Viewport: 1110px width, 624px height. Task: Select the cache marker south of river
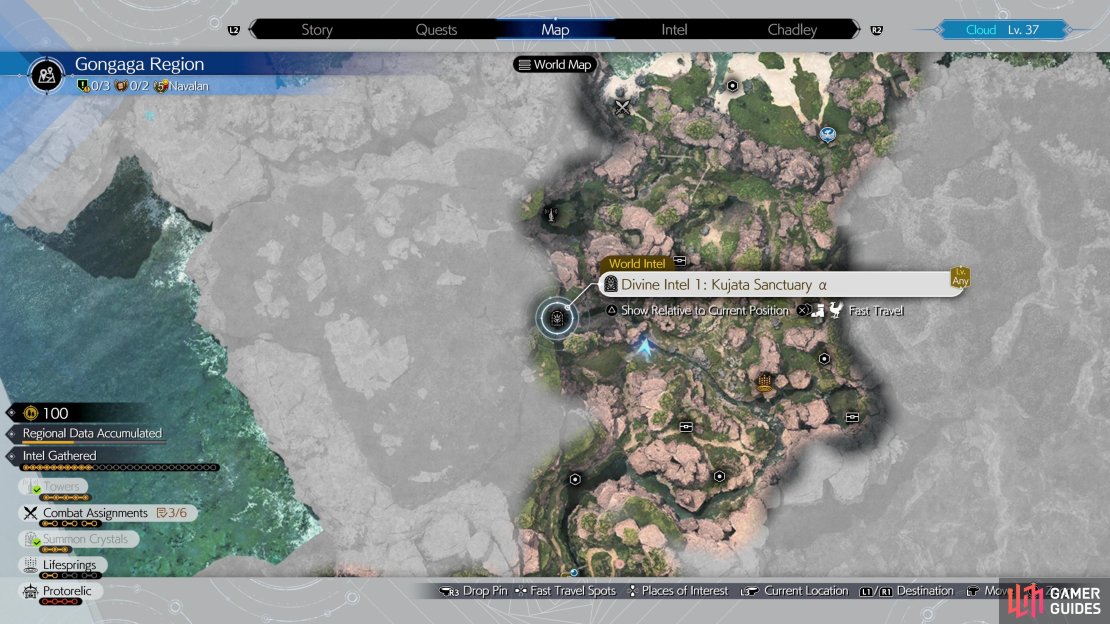point(686,427)
